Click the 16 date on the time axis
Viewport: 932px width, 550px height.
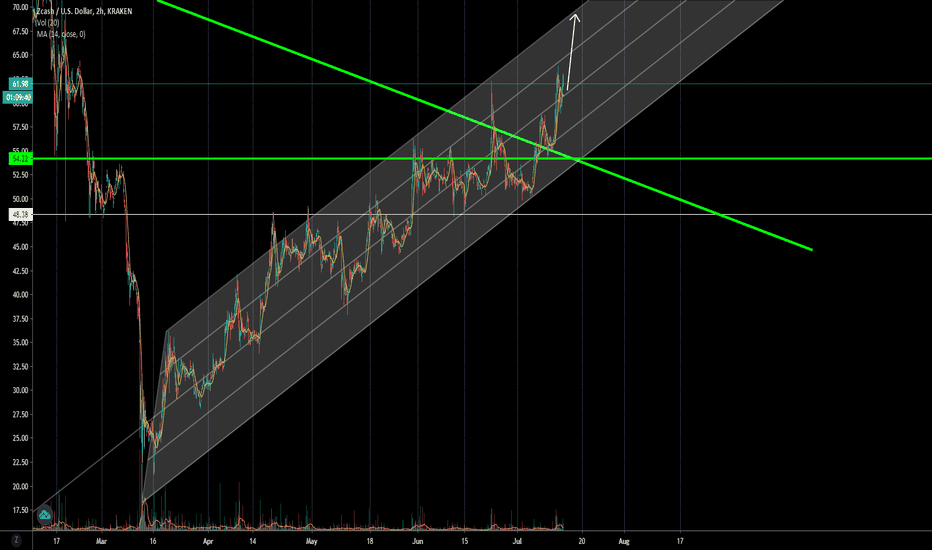[x=153, y=542]
